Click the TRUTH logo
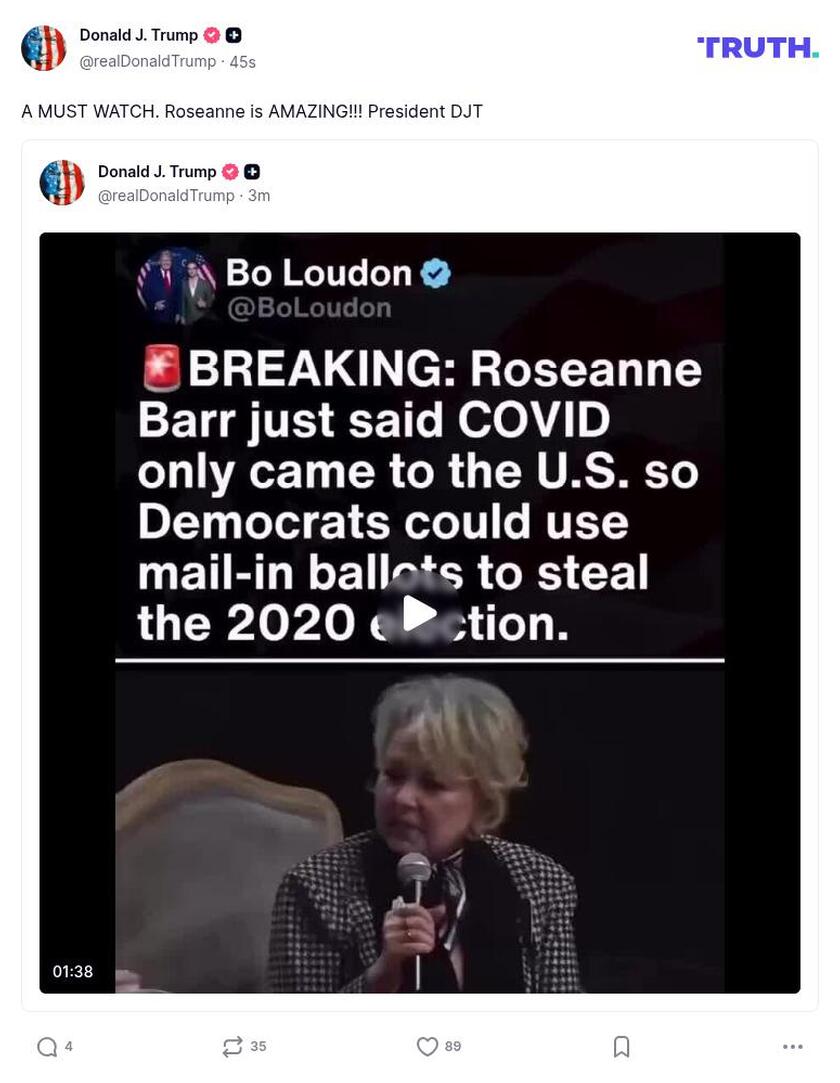 click(758, 48)
